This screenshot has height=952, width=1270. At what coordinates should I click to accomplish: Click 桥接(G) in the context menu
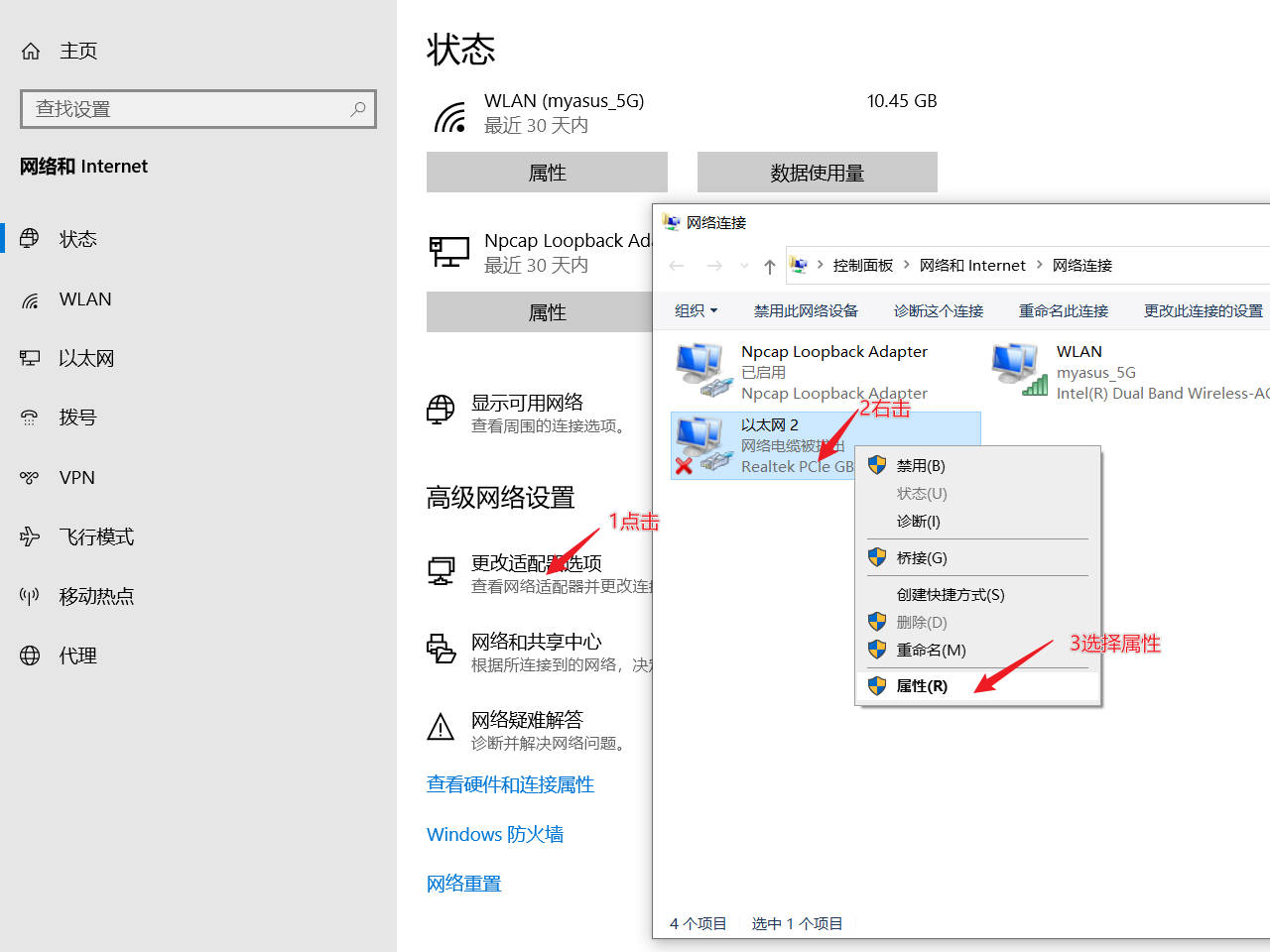[922, 557]
